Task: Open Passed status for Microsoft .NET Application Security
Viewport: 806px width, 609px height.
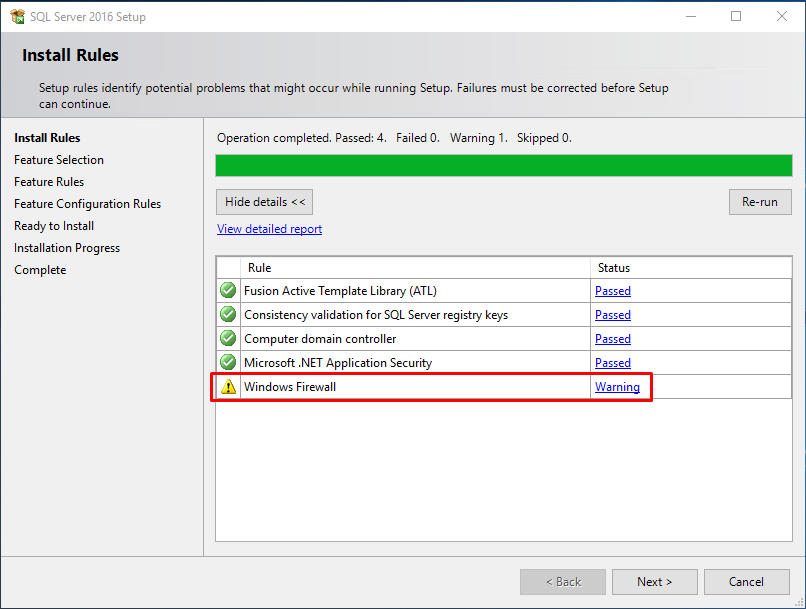Action: 613,363
